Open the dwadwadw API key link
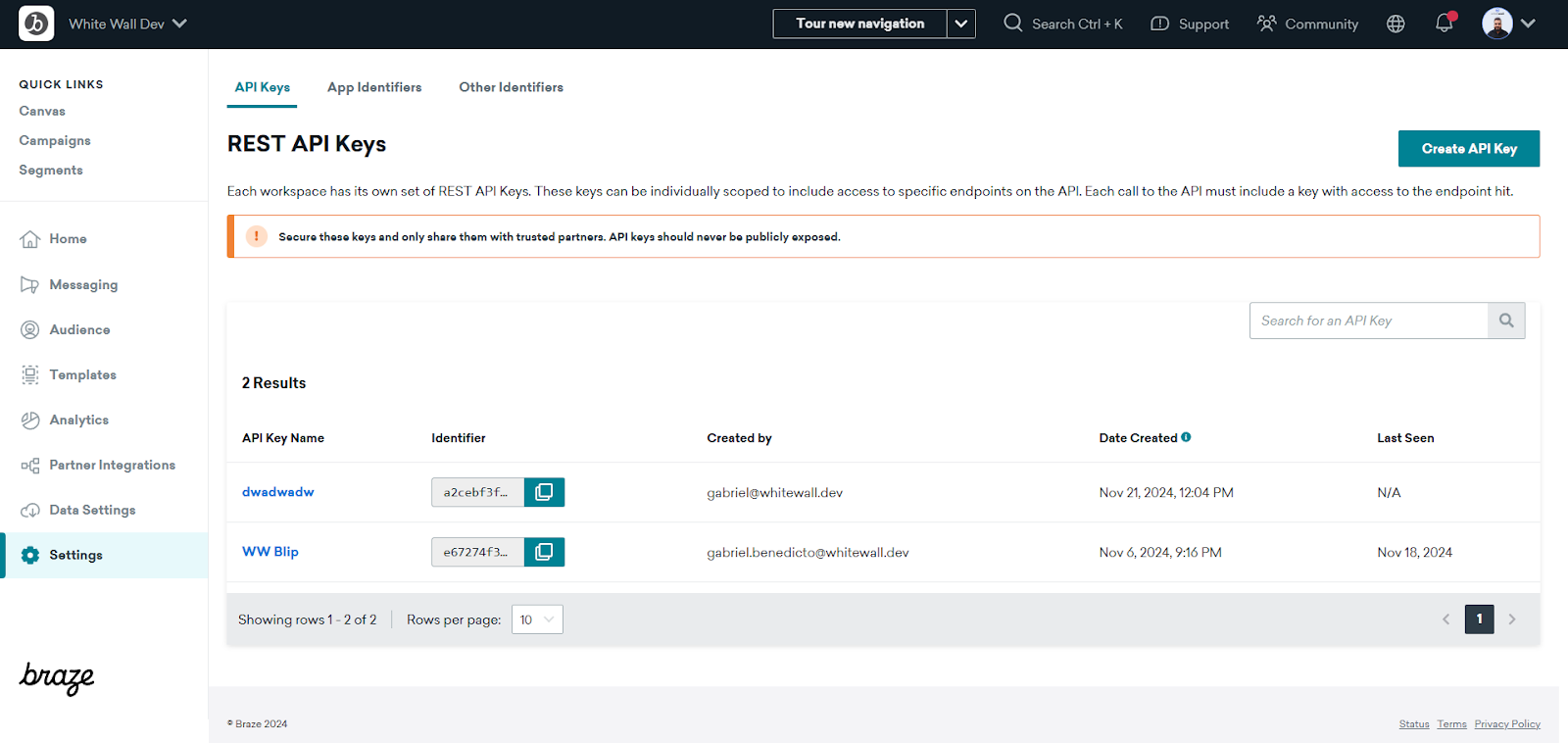The height and width of the screenshot is (743, 1568). point(278,492)
